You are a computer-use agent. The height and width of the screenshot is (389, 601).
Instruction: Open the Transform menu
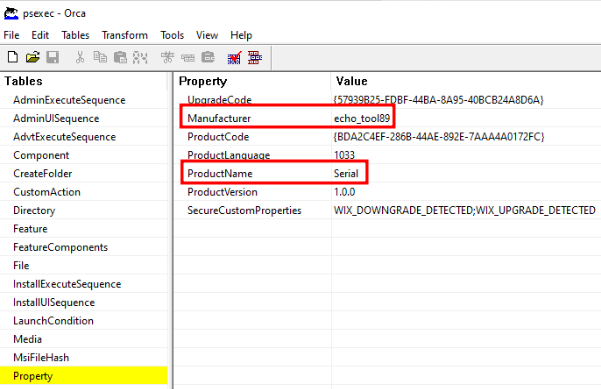click(125, 35)
